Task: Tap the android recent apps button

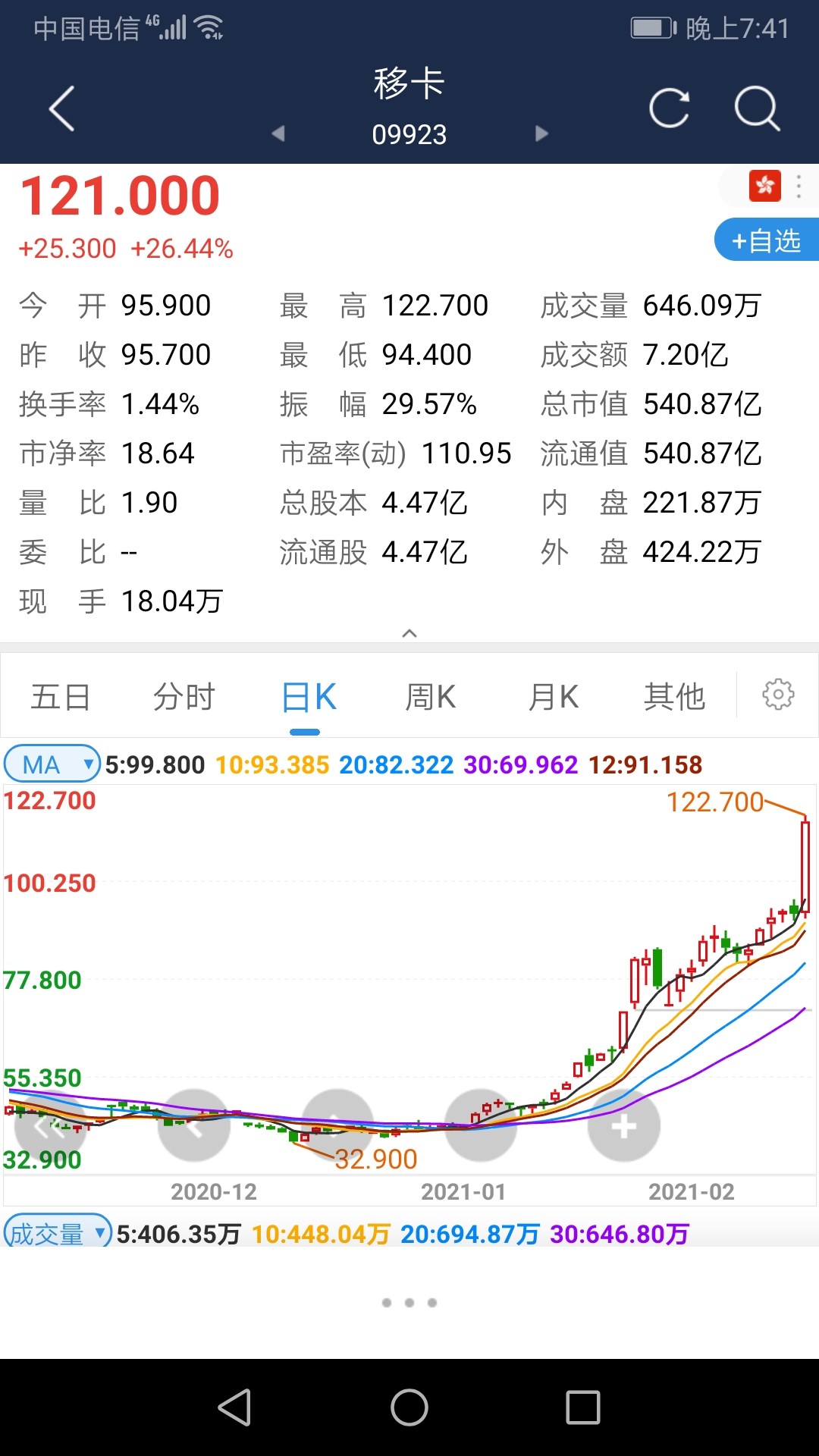Action: [583, 1407]
